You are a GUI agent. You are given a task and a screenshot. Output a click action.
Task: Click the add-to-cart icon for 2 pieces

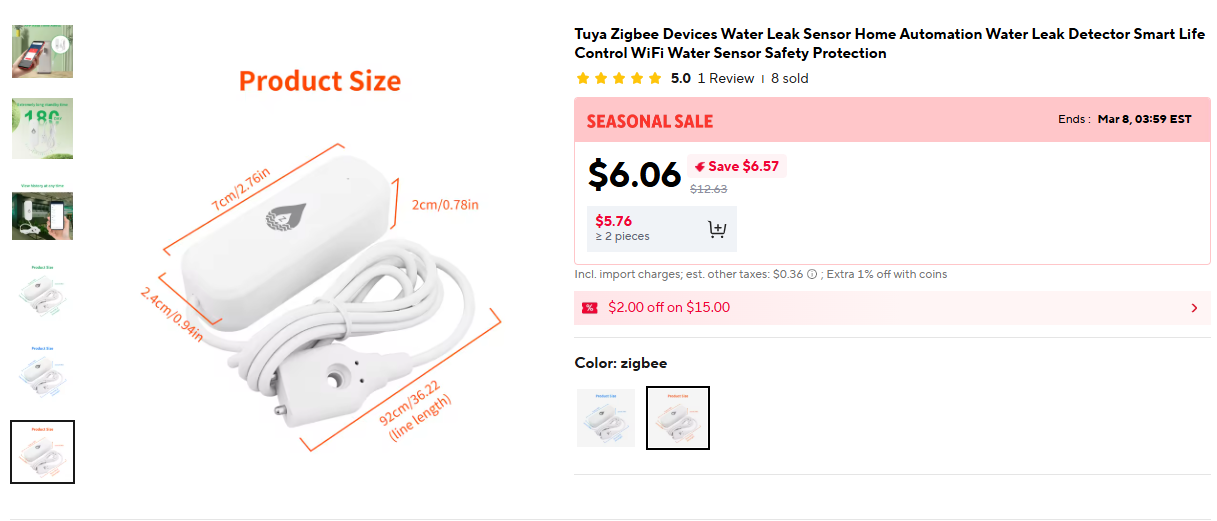[716, 229]
